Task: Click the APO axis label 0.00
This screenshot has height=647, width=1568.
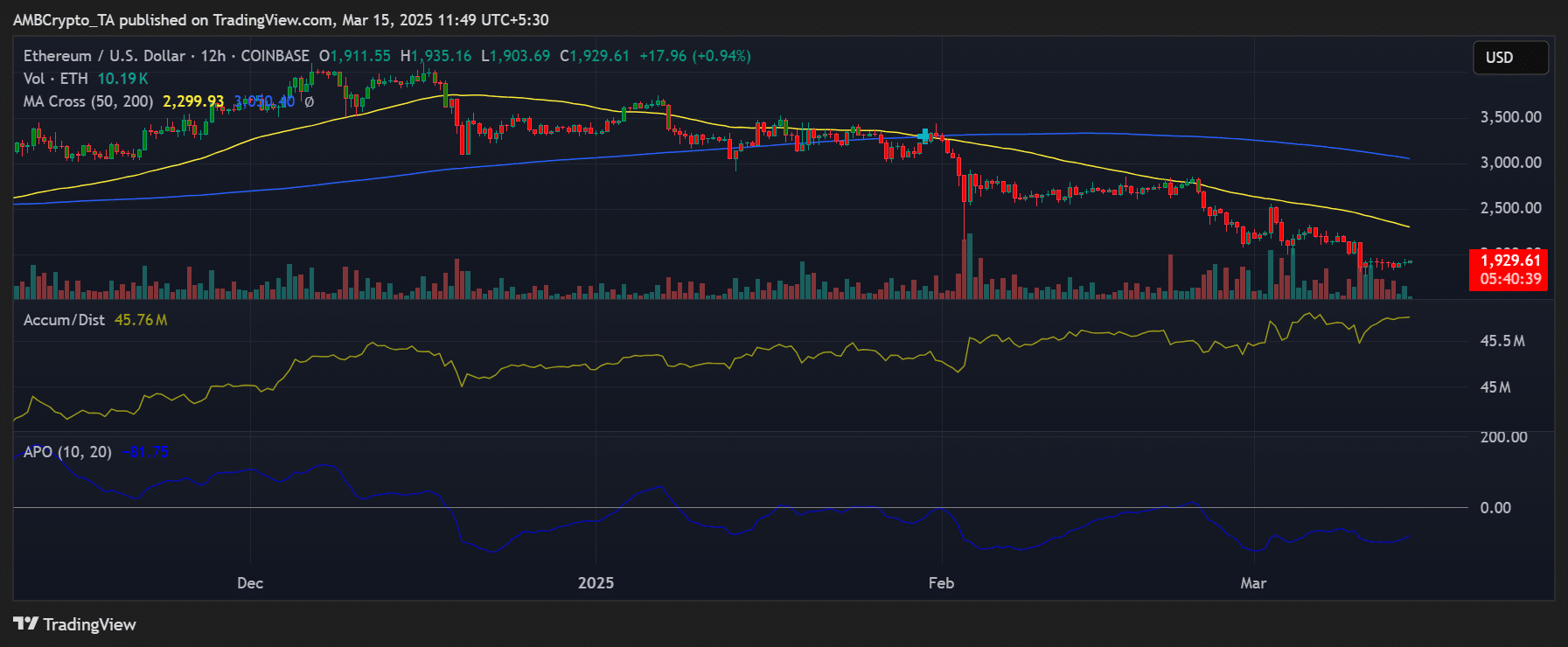Action: tap(1495, 508)
